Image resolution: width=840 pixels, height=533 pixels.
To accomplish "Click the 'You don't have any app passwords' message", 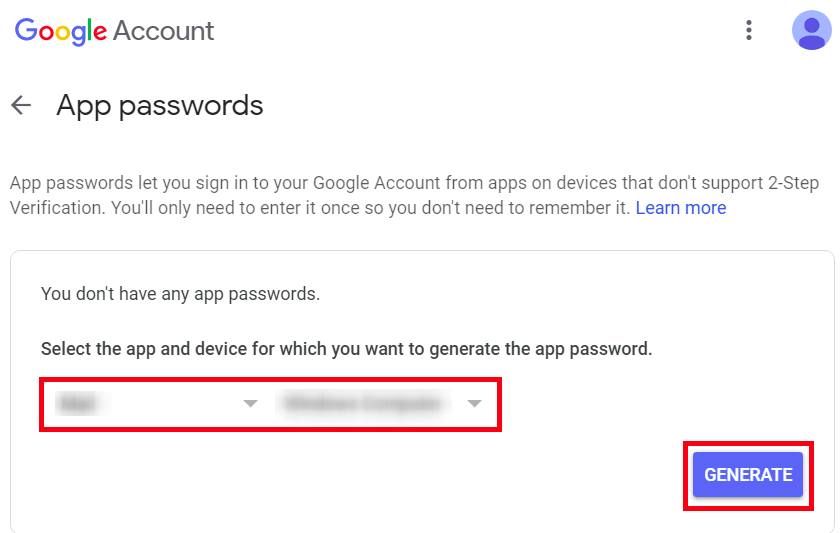I will [x=180, y=294].
